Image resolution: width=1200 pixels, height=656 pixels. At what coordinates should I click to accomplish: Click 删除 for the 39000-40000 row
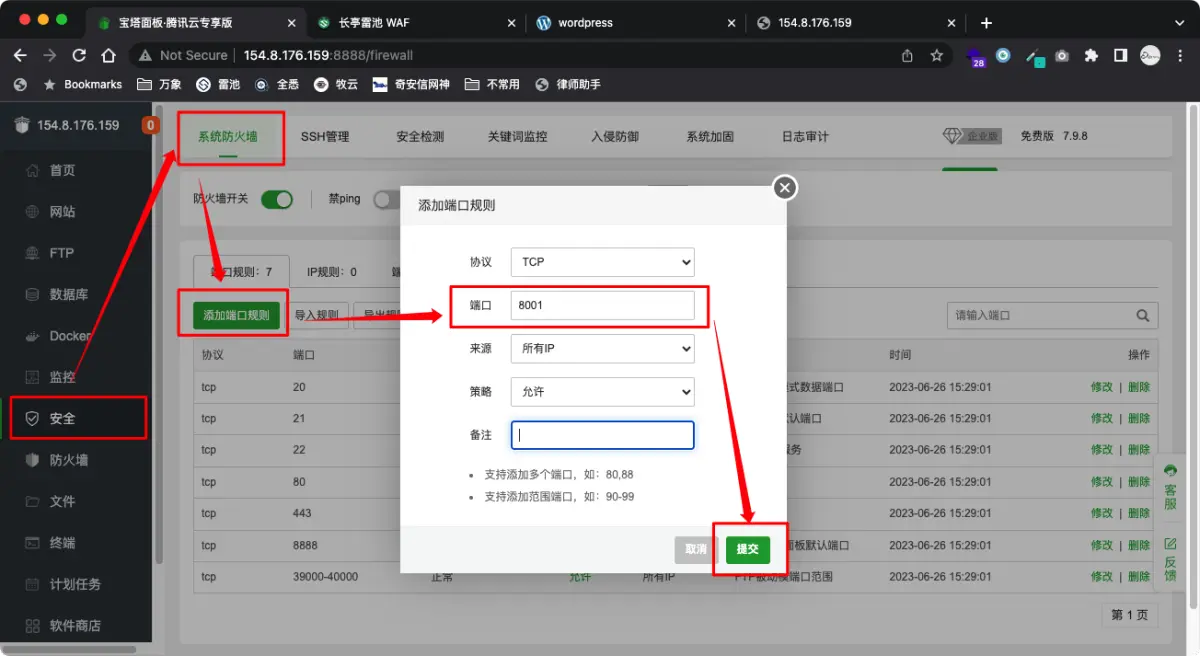coord(1139,577)
